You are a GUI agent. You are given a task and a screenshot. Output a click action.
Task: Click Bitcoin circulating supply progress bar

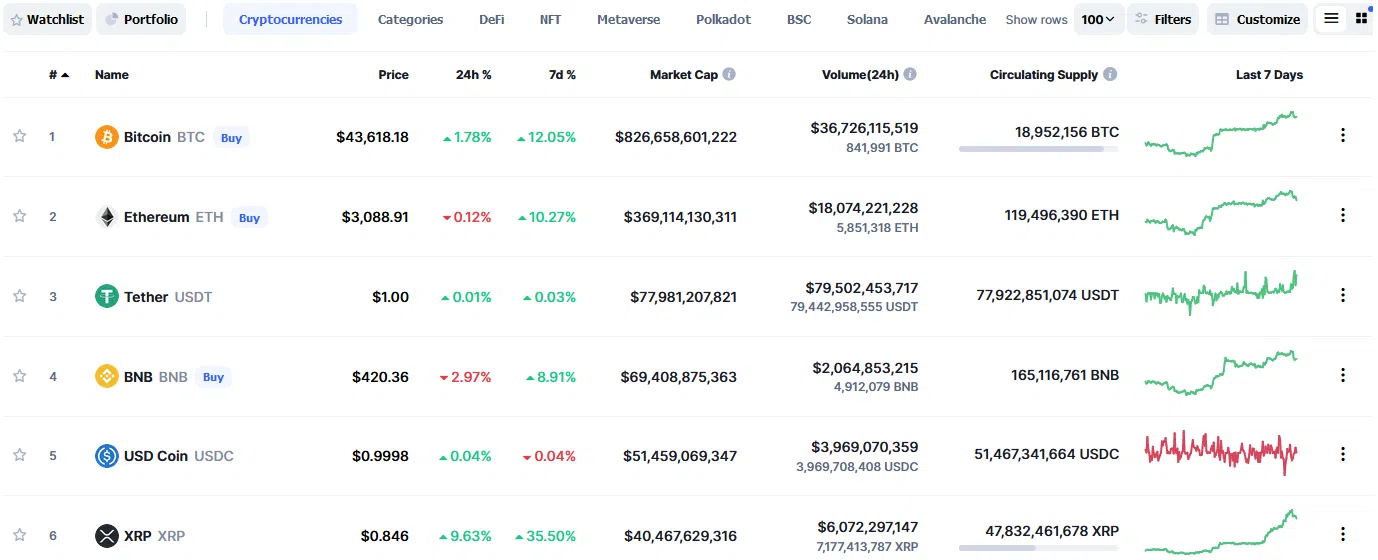pyautogui.click(x=1039, y=149)
